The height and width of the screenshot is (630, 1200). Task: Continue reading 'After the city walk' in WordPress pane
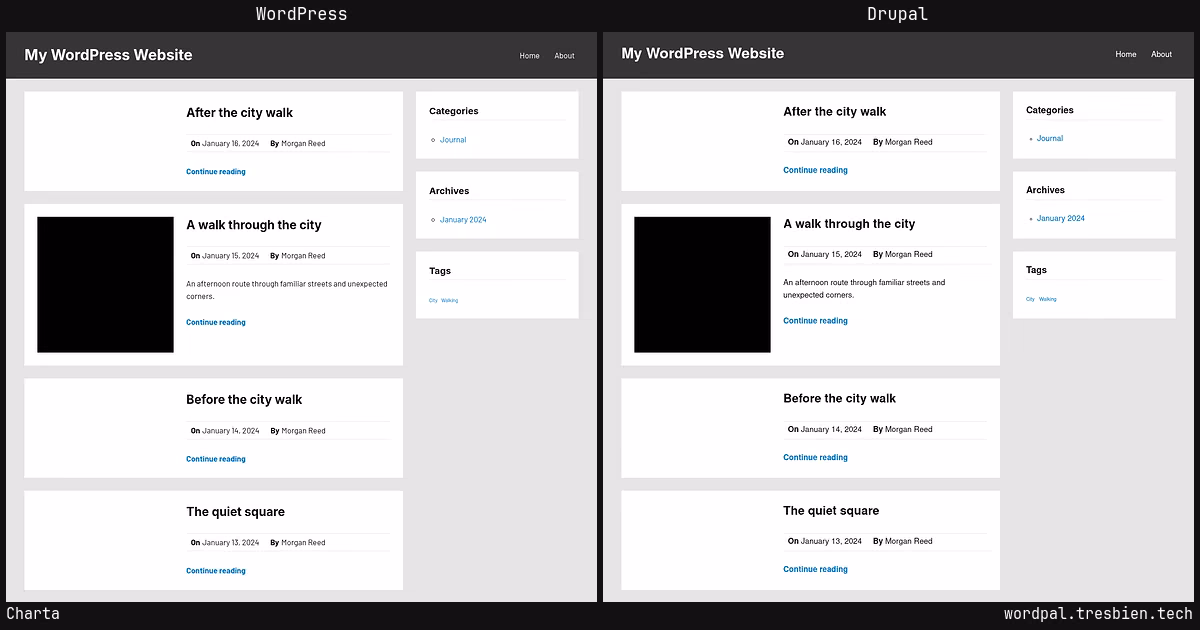215,172
